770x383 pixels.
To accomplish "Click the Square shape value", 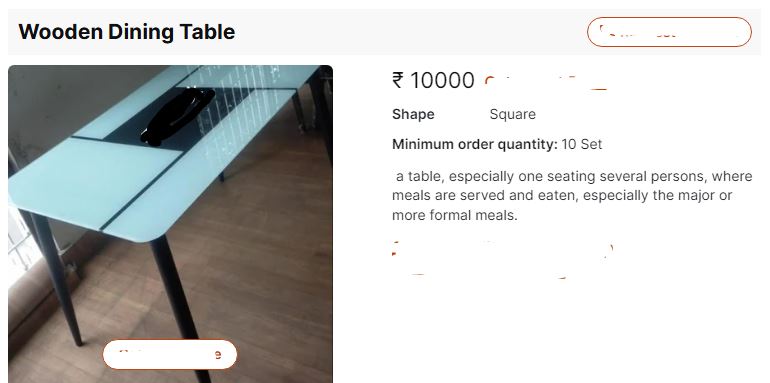I will (x=512, y=114).
